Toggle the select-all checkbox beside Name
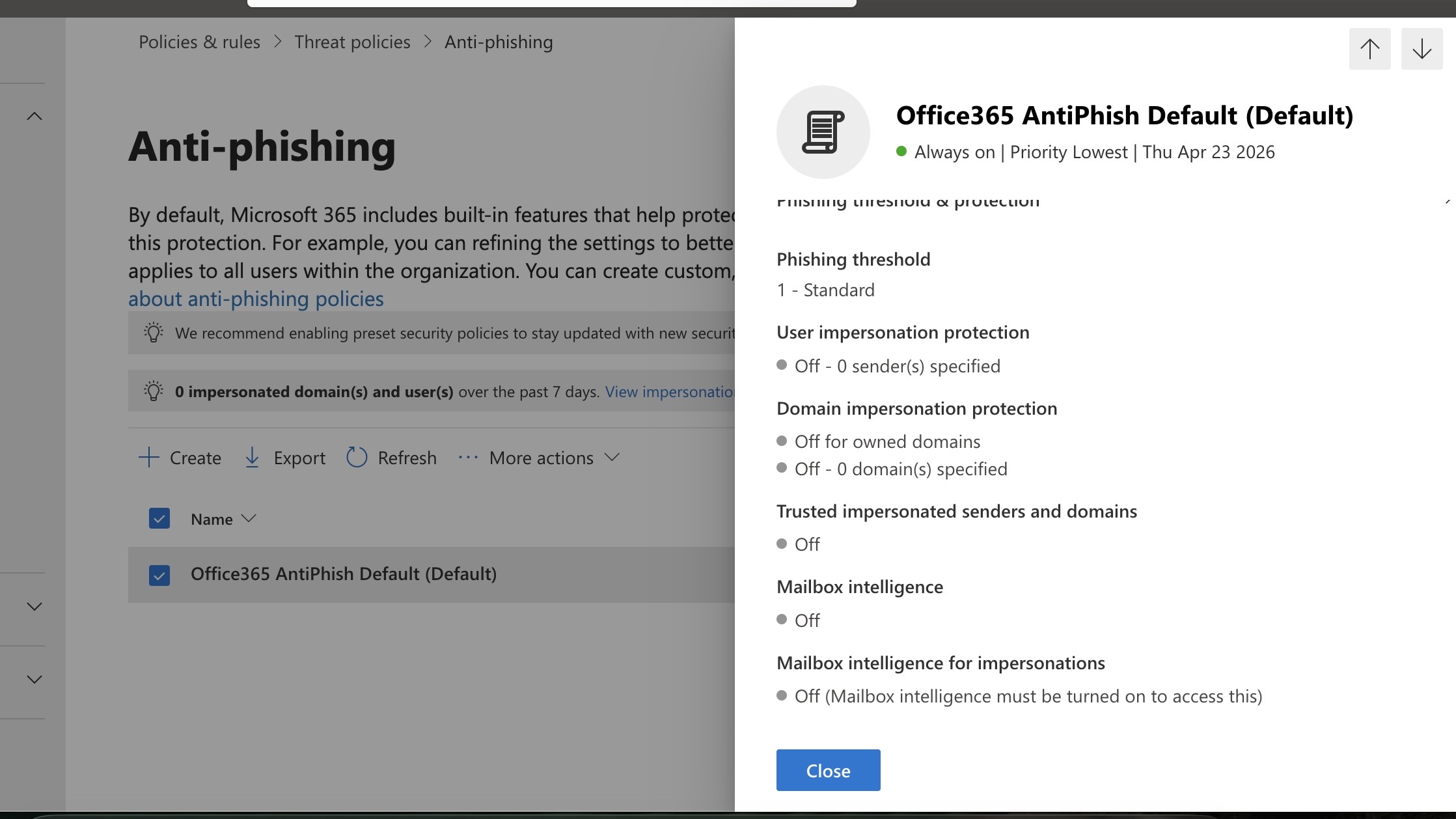Screen dimensions: 1456x819 pyautogui.click(x=159, y=518)
